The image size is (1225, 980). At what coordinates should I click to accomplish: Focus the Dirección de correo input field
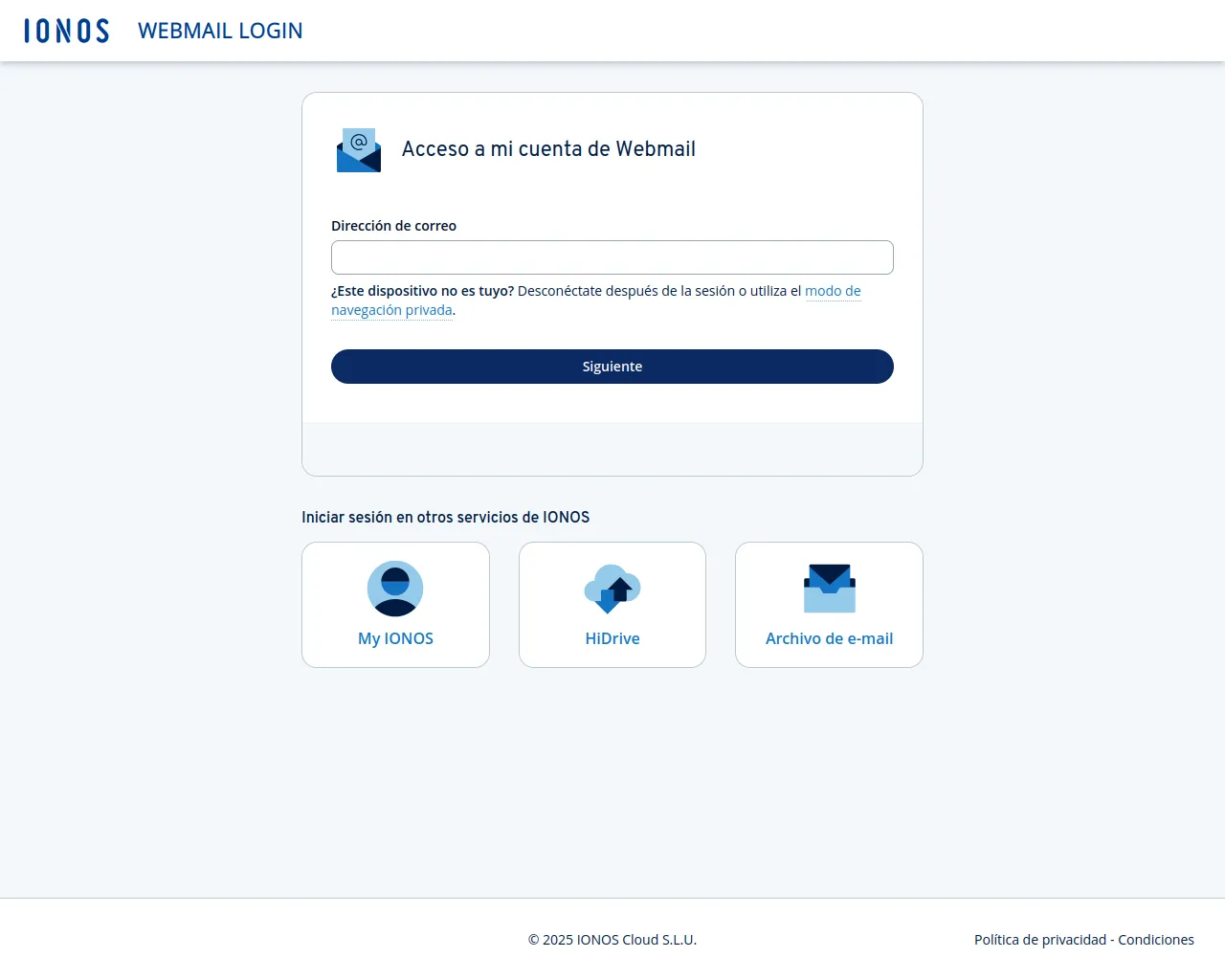pyautogui.click(x=612, y=257)
